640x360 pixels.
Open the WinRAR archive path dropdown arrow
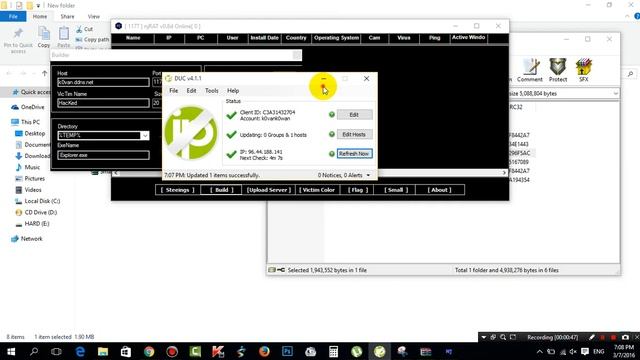point(616,93)
